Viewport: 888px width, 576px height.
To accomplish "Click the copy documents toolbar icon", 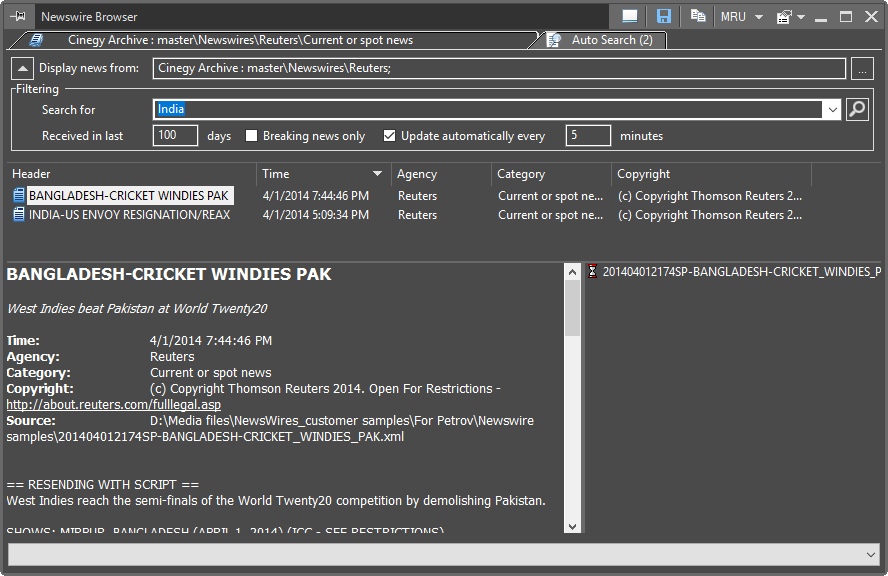I will click(698, 16).
